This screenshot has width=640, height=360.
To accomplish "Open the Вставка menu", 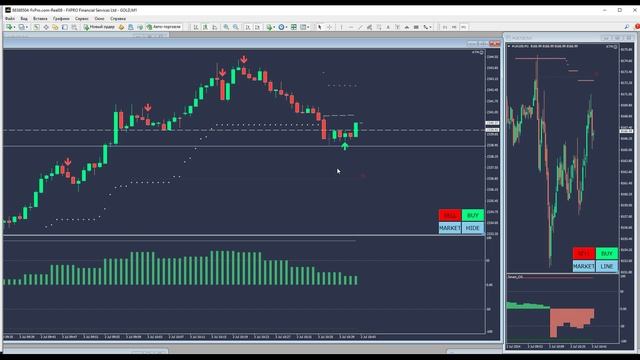I will [x=40, y=18].
